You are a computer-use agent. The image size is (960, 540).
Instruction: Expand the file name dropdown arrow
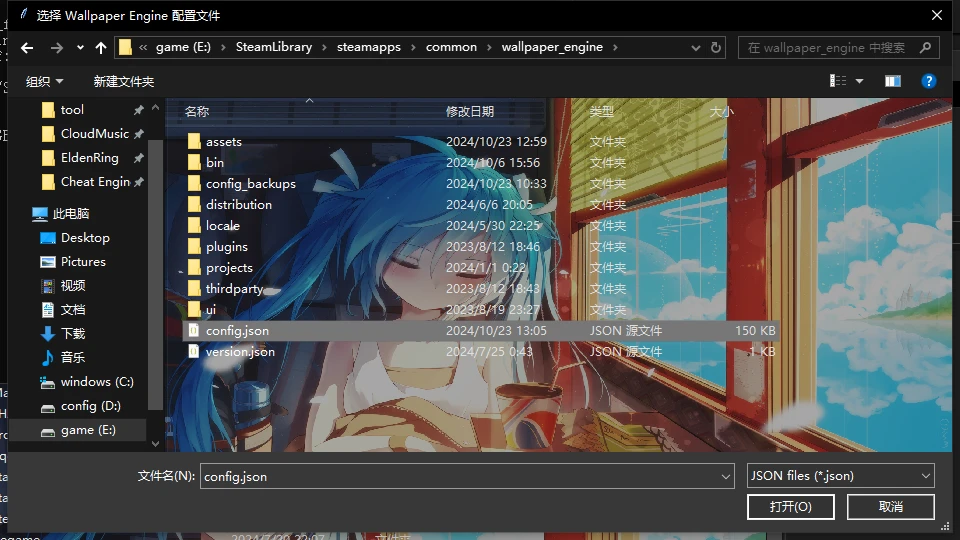pos(726,476)
